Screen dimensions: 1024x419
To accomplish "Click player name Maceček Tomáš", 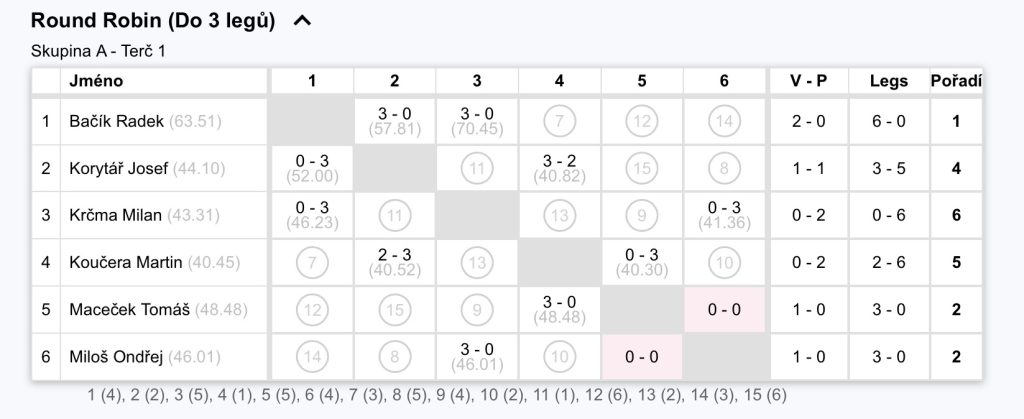I will 129,309.
